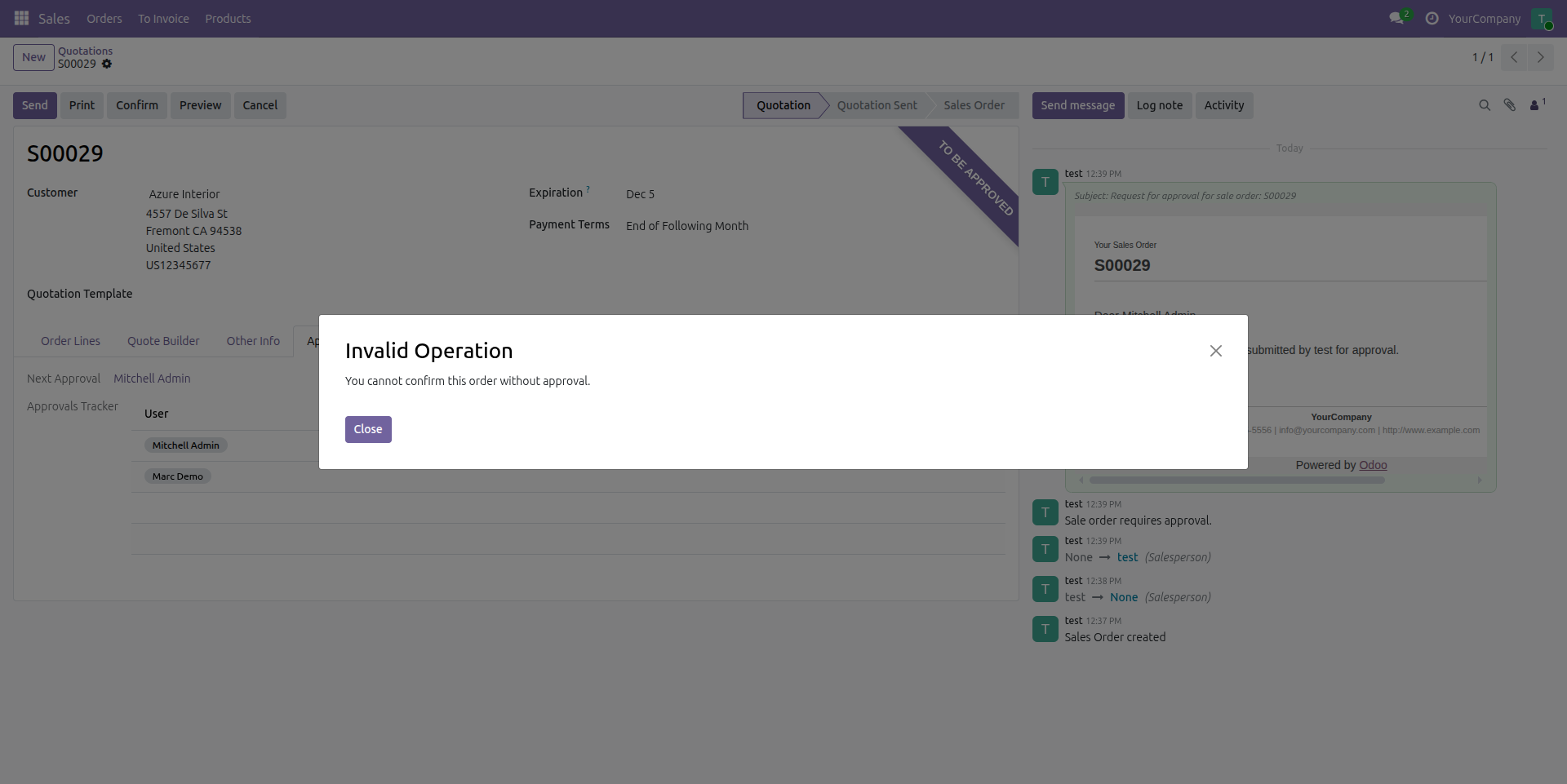Click the Print button
The width and height of the screenshot is (1567, 784).
(82, 105)
